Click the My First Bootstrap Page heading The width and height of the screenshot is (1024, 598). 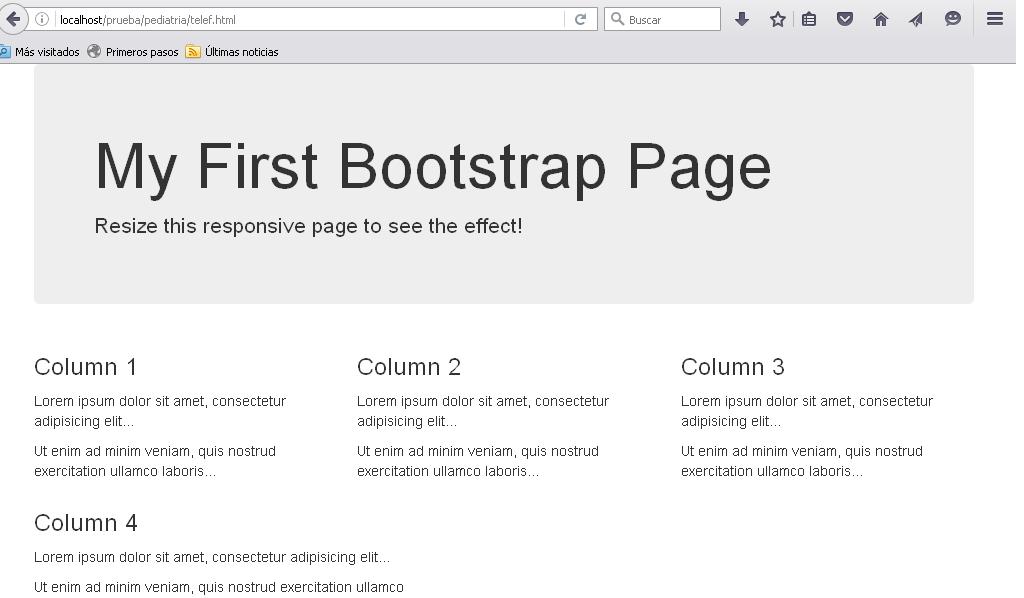(432, 168)
